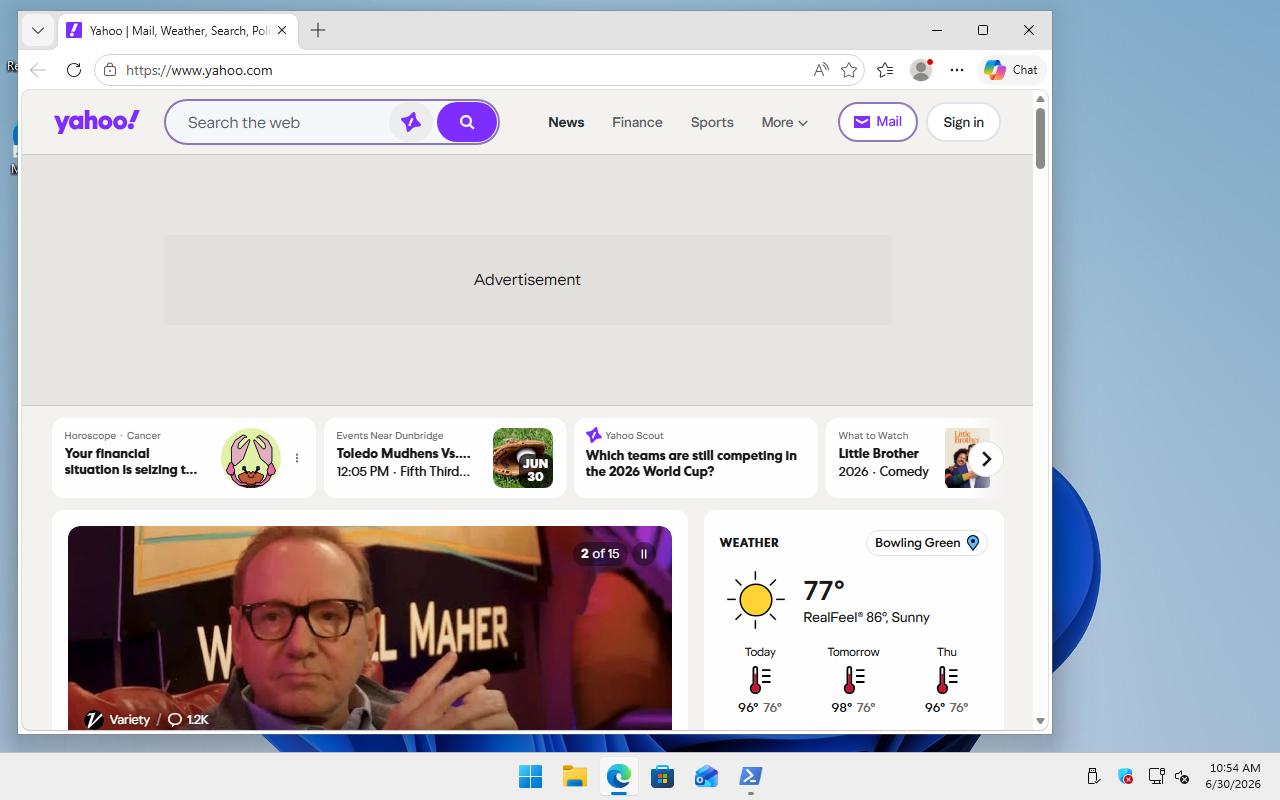The height and width of the screenshot is (800, 1280).
Task: Open Settings and more menu
Action: [x=957, y=70]
